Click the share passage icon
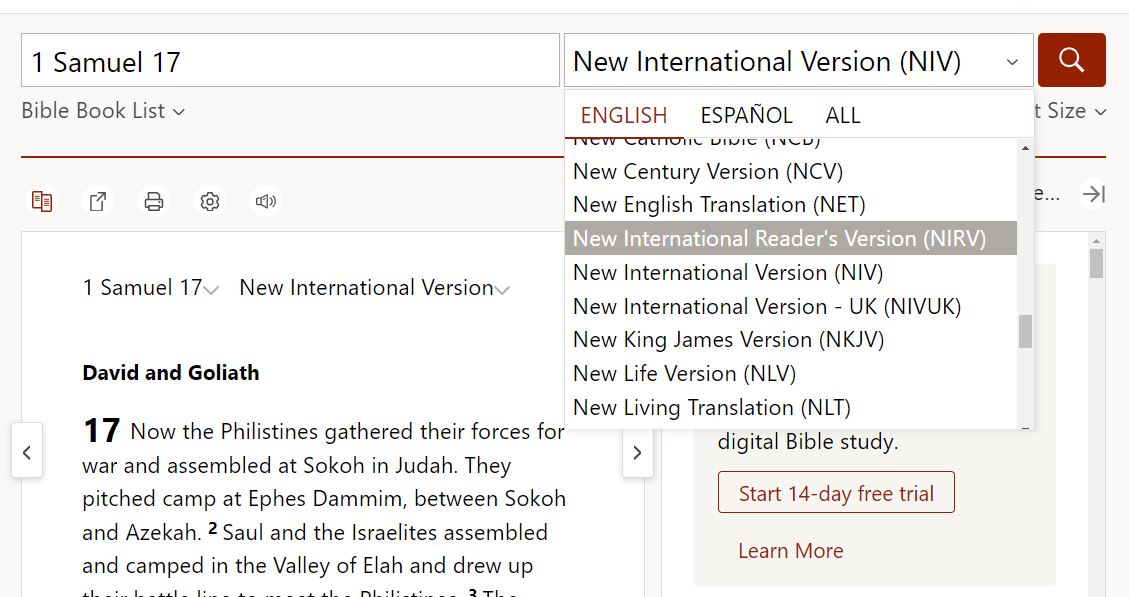 (98, 202)
